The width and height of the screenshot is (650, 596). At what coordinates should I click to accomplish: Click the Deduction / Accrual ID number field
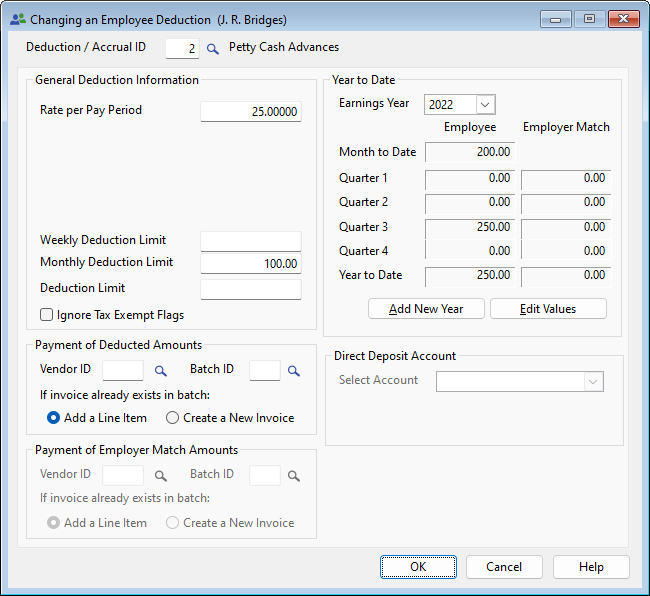pyautogui.click(x=181, y=48)
